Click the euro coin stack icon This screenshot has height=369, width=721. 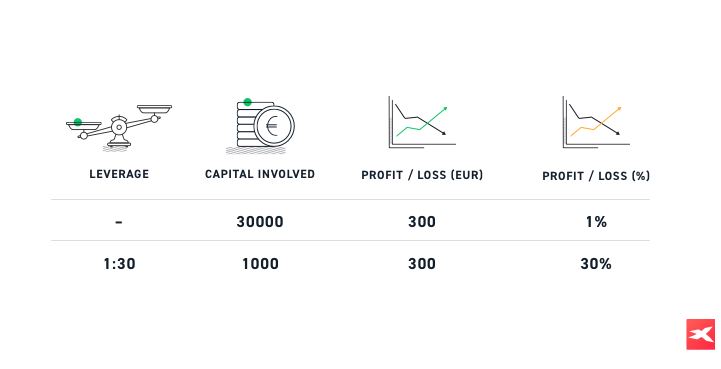[x=260, y=126]
